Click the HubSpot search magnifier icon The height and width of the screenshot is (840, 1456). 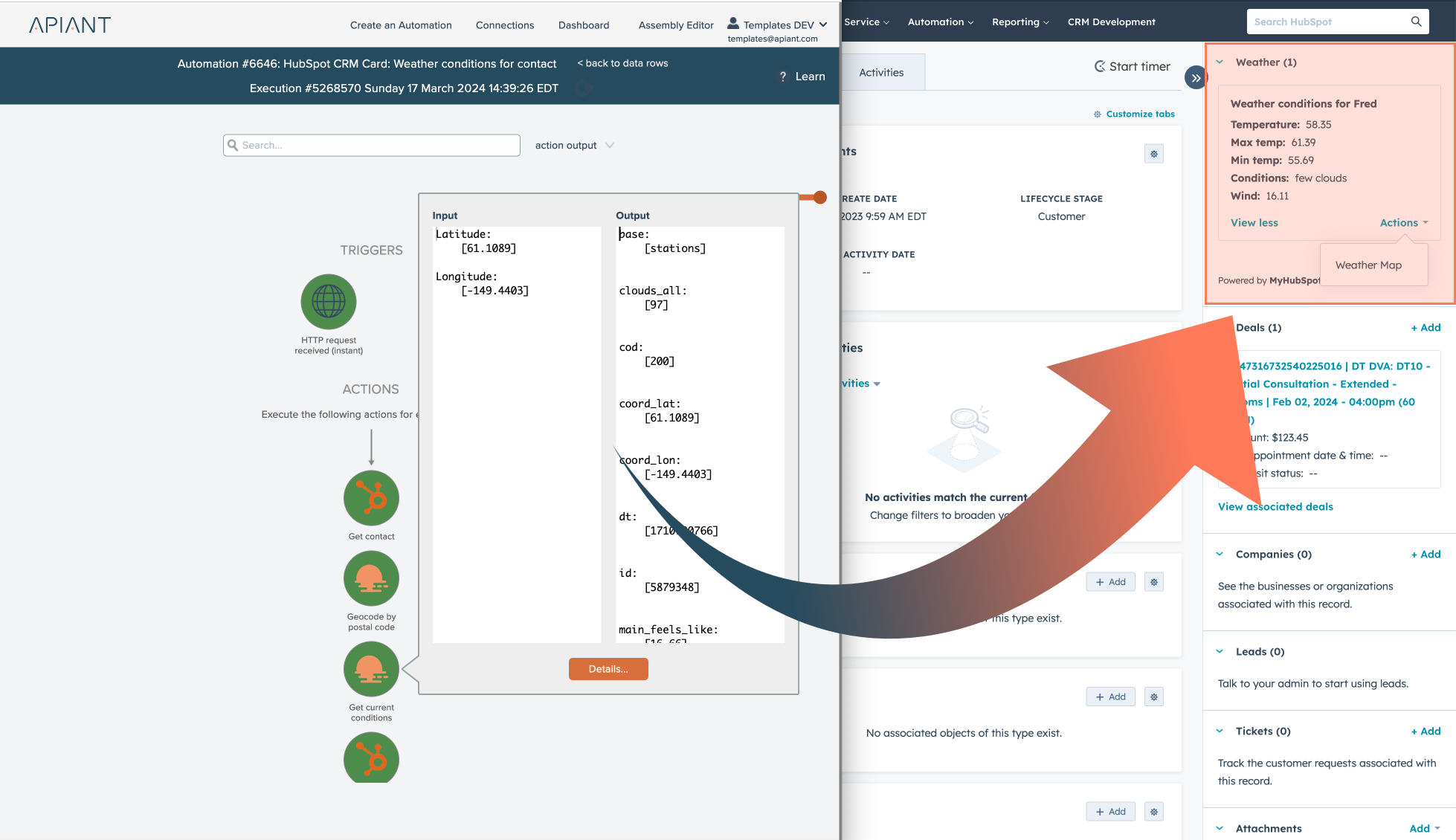[x=1416, y=22]
